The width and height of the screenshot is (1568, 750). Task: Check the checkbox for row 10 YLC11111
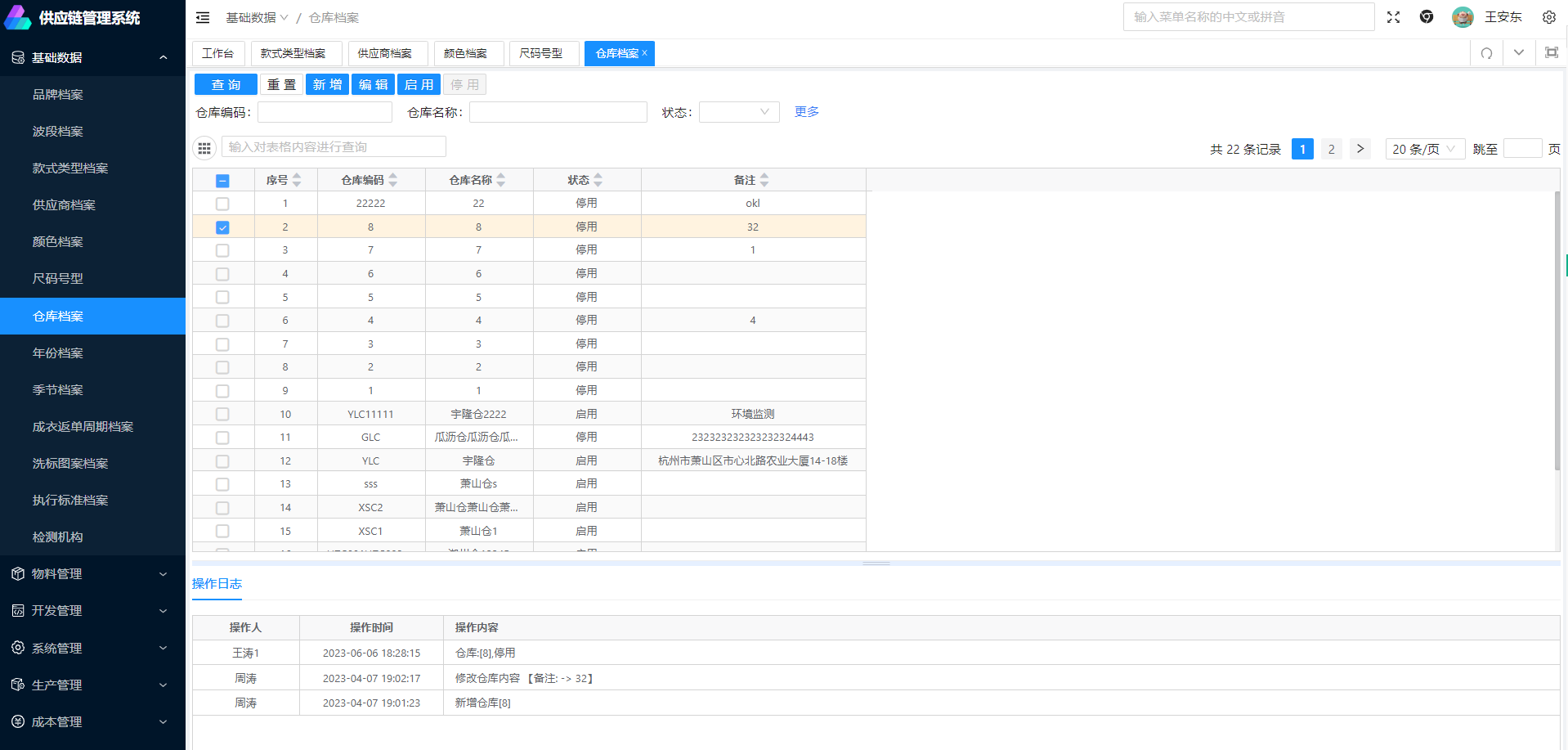tap(222, 415)
